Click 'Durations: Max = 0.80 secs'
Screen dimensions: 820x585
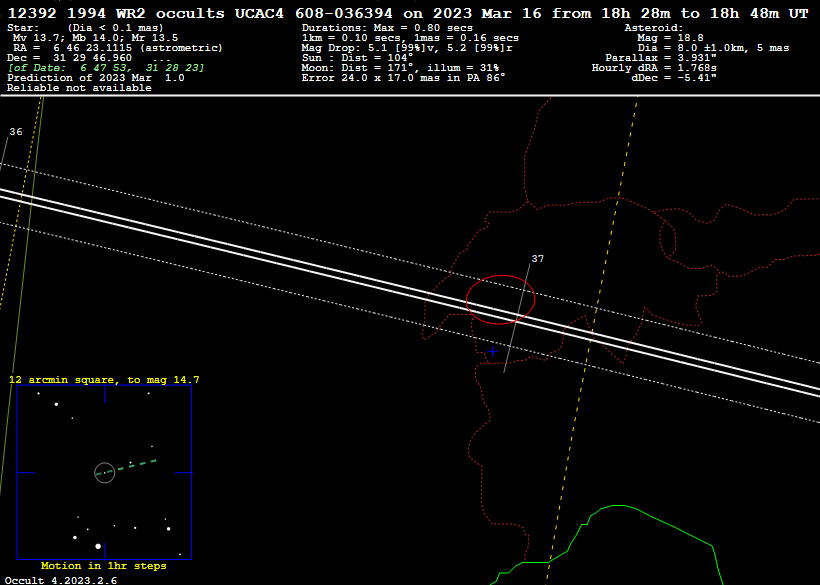[387, 28]
